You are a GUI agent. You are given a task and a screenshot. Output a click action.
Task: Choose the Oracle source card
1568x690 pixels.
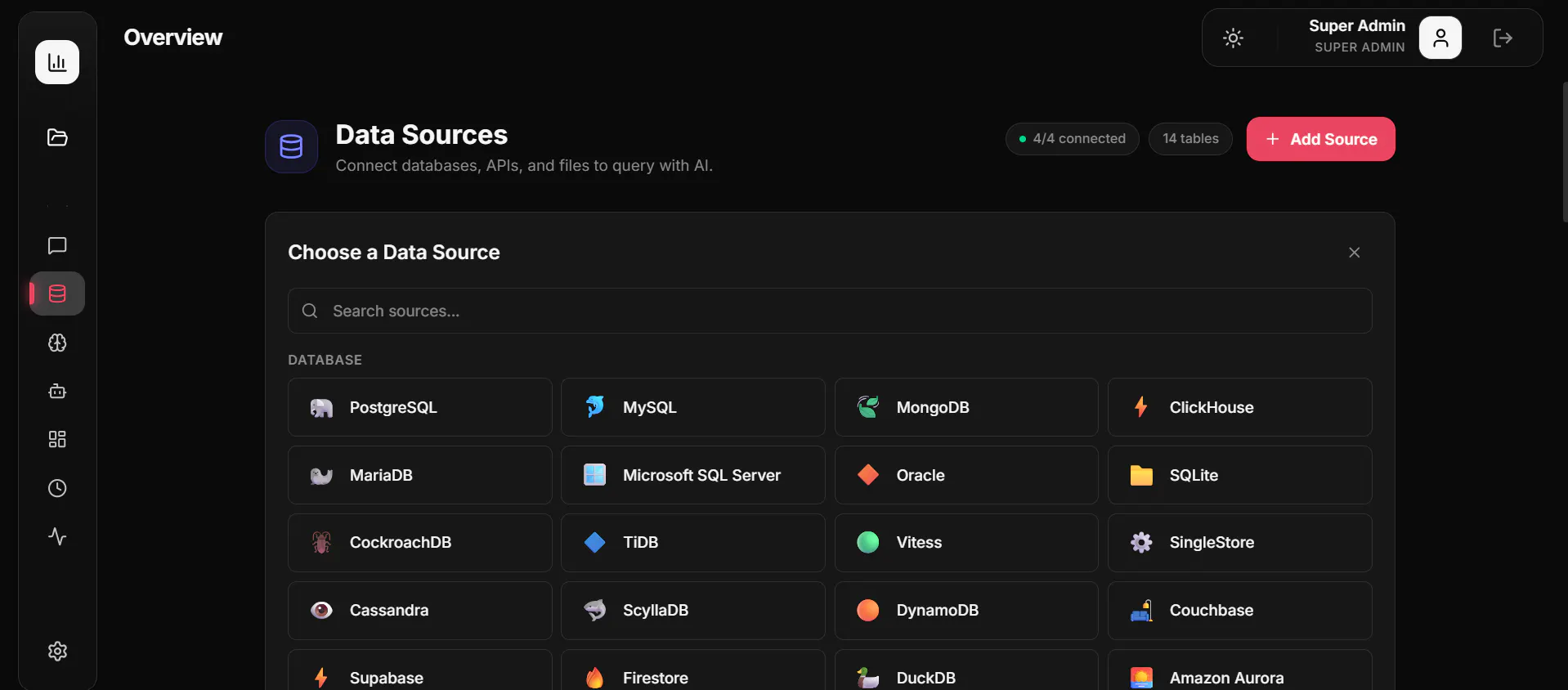click(966, 475)
